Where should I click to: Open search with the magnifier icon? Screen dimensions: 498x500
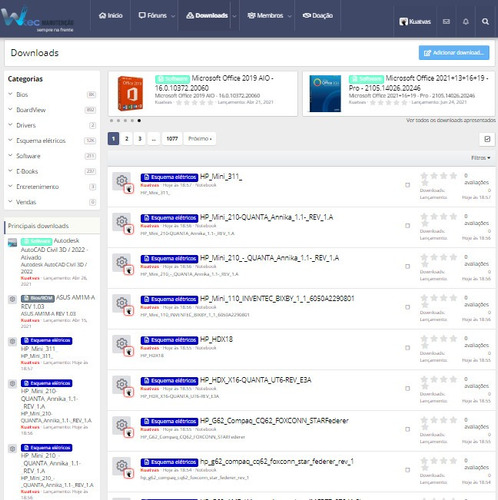(485, 22)
